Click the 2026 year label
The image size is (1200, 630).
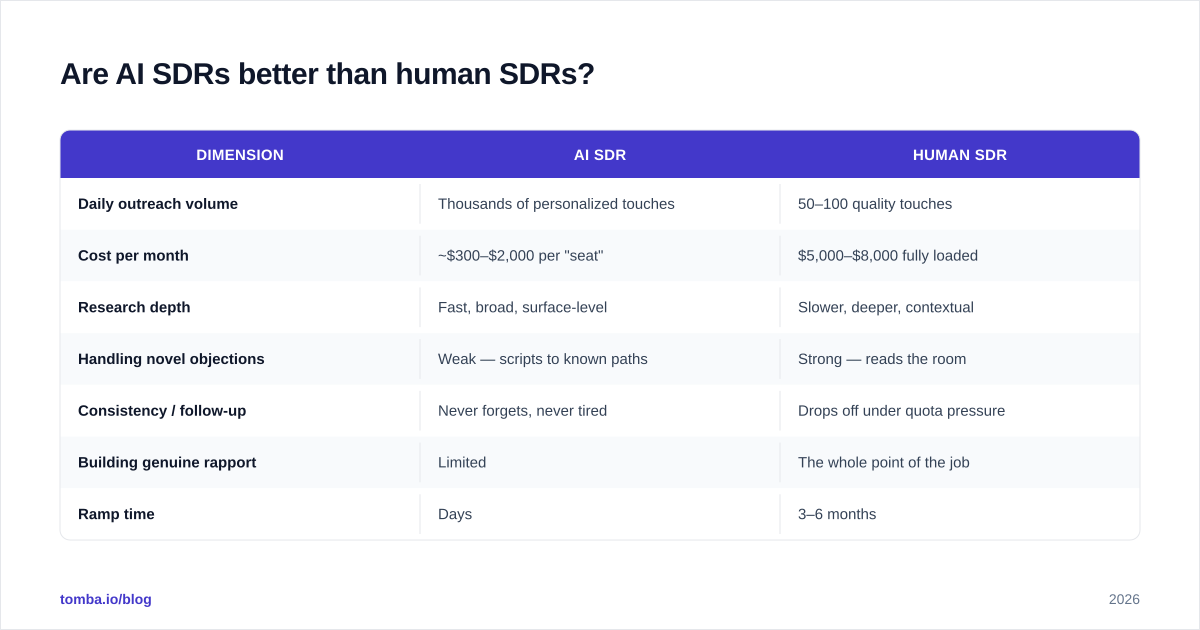1124,599
